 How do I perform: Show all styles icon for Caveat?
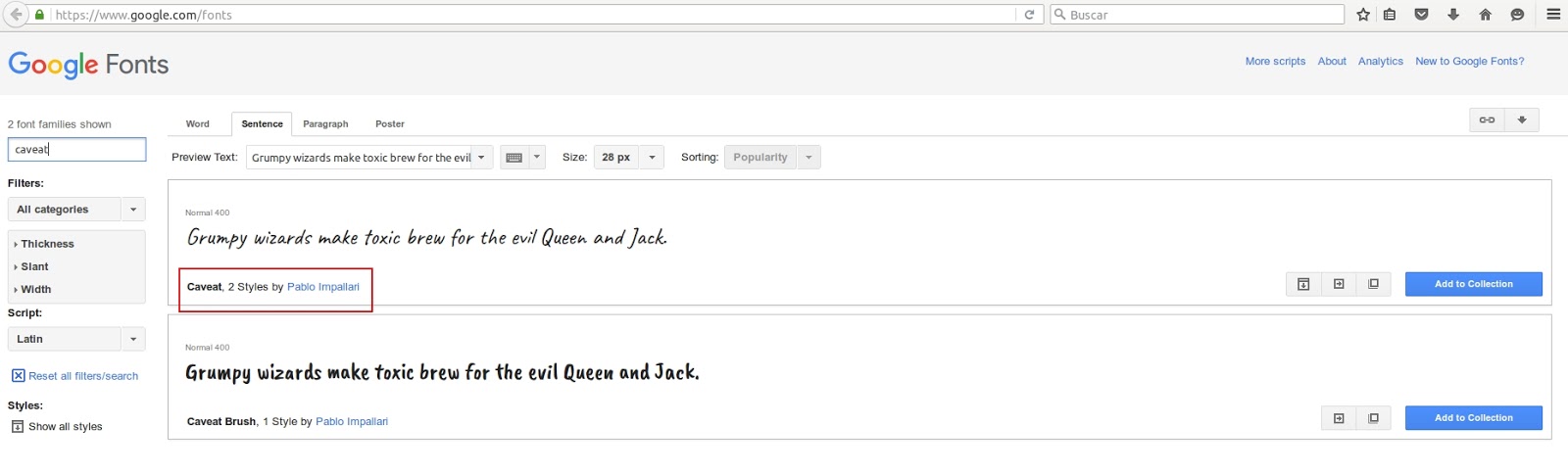[x=1303, y=284]
